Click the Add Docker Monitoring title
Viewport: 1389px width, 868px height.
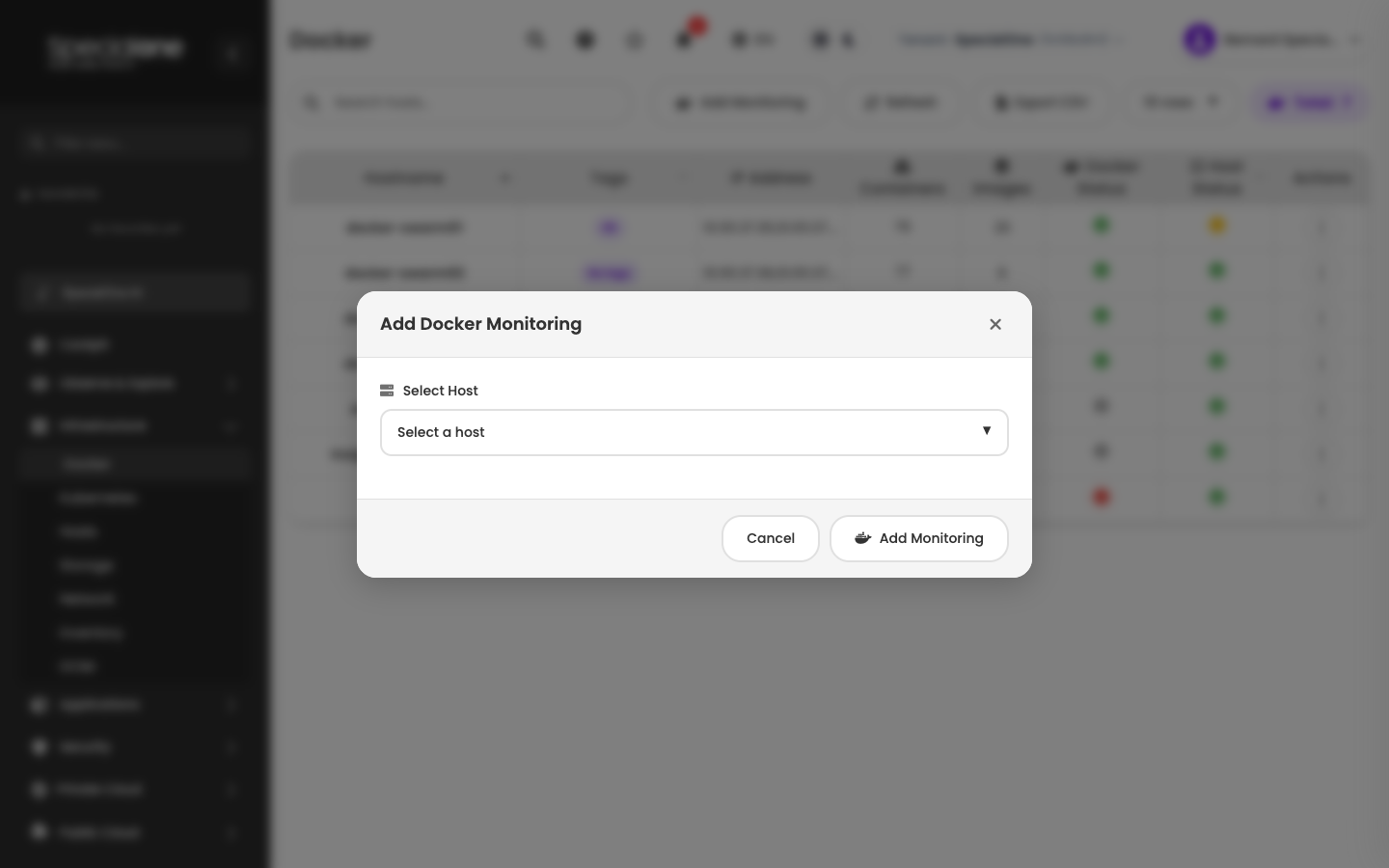[x=480, y=324]
